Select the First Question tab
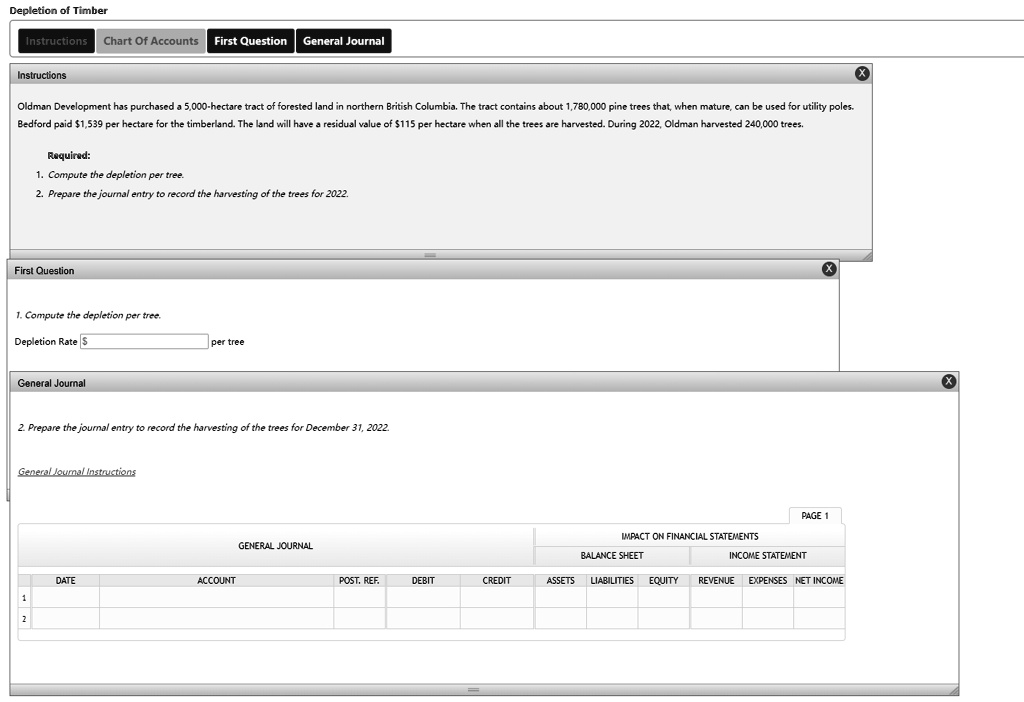The height and width of the screenshot is (702, 1024). (x=250, y=41)
